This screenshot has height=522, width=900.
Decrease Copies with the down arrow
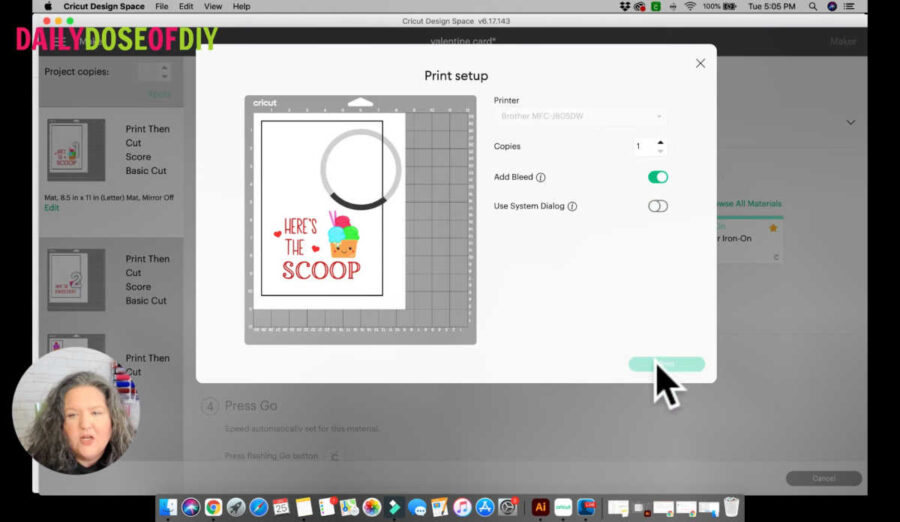pyautogui.click(x=661, y=150)
